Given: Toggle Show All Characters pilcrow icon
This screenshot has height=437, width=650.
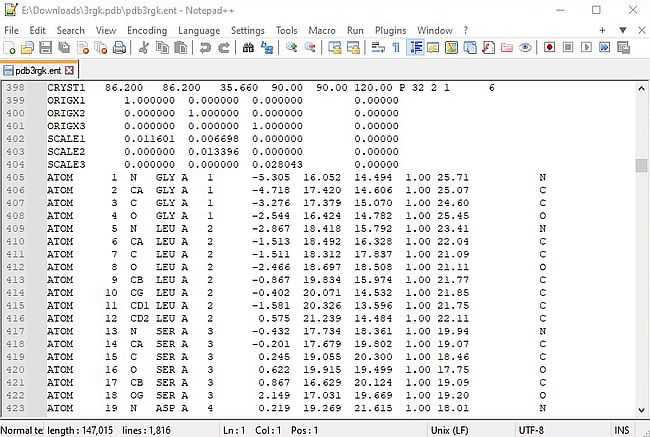Looking at the screenshot, I should [396, 48].
